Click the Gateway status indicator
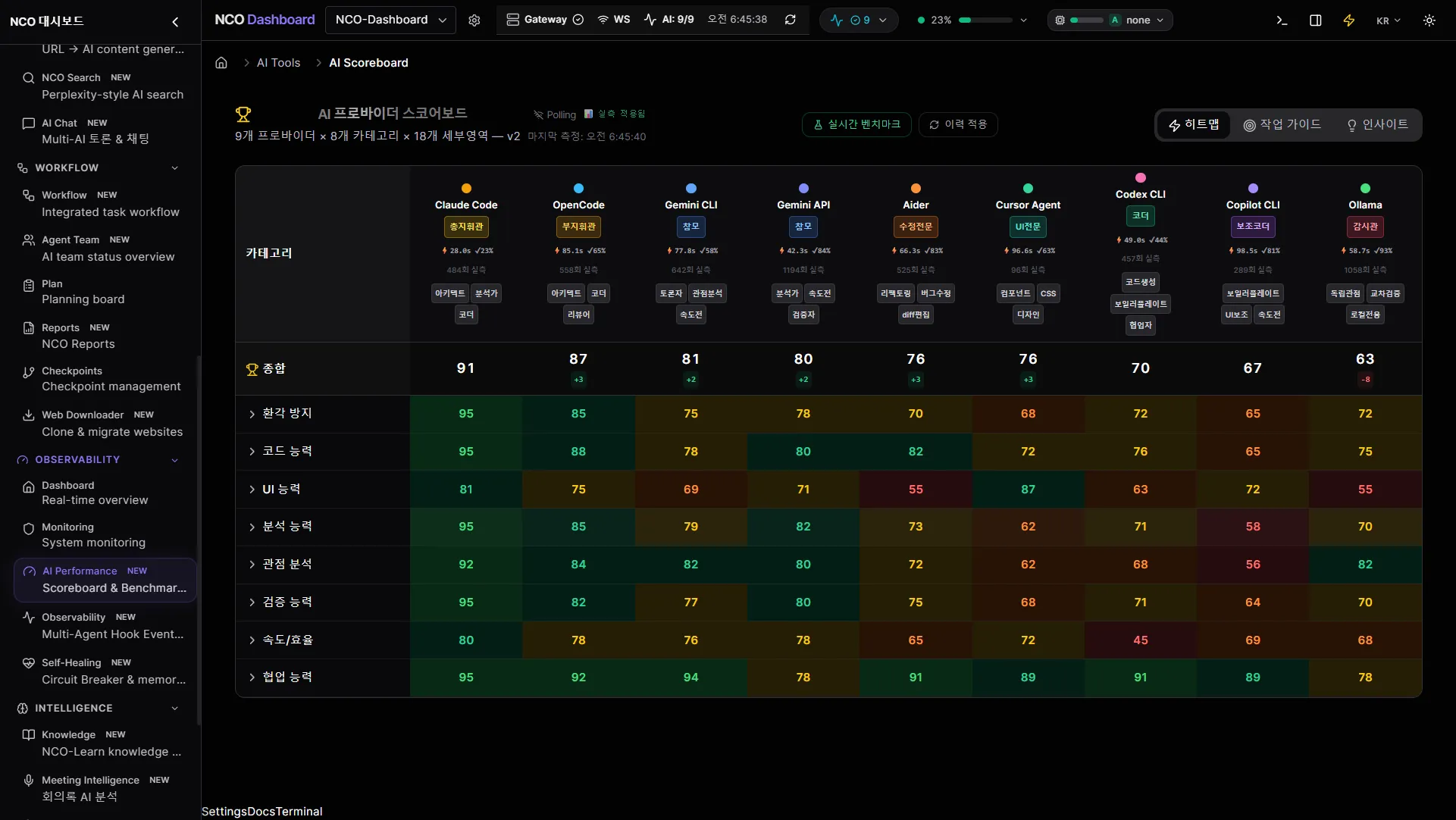Screen dimensions: 1456x820 pos(545,20)
